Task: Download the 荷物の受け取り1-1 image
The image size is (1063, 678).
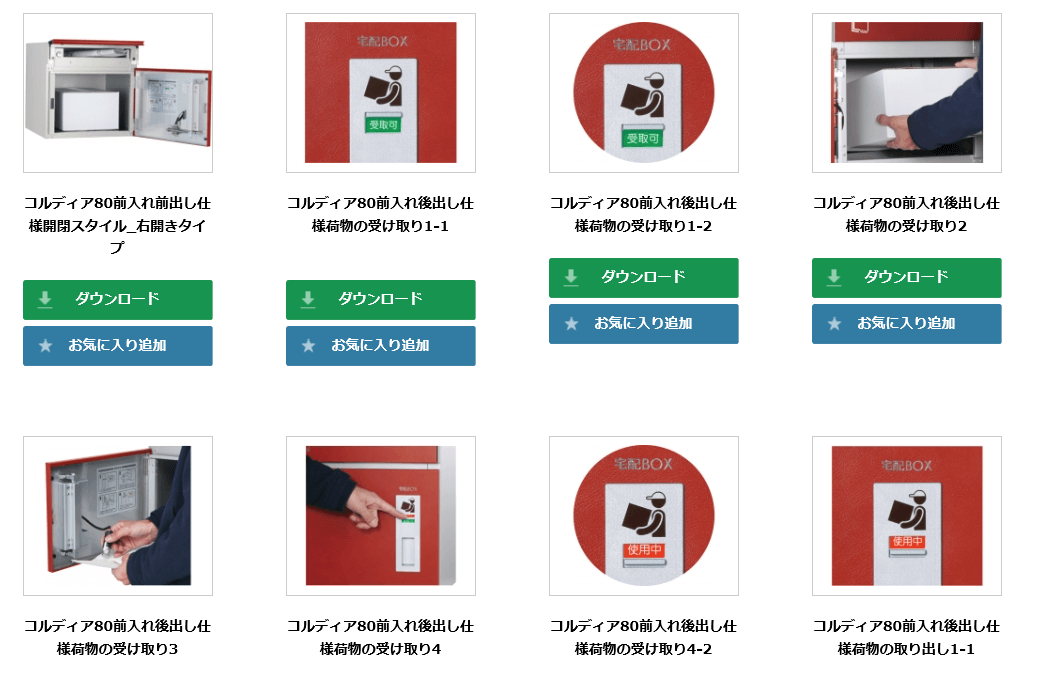Action: (380, 300)
